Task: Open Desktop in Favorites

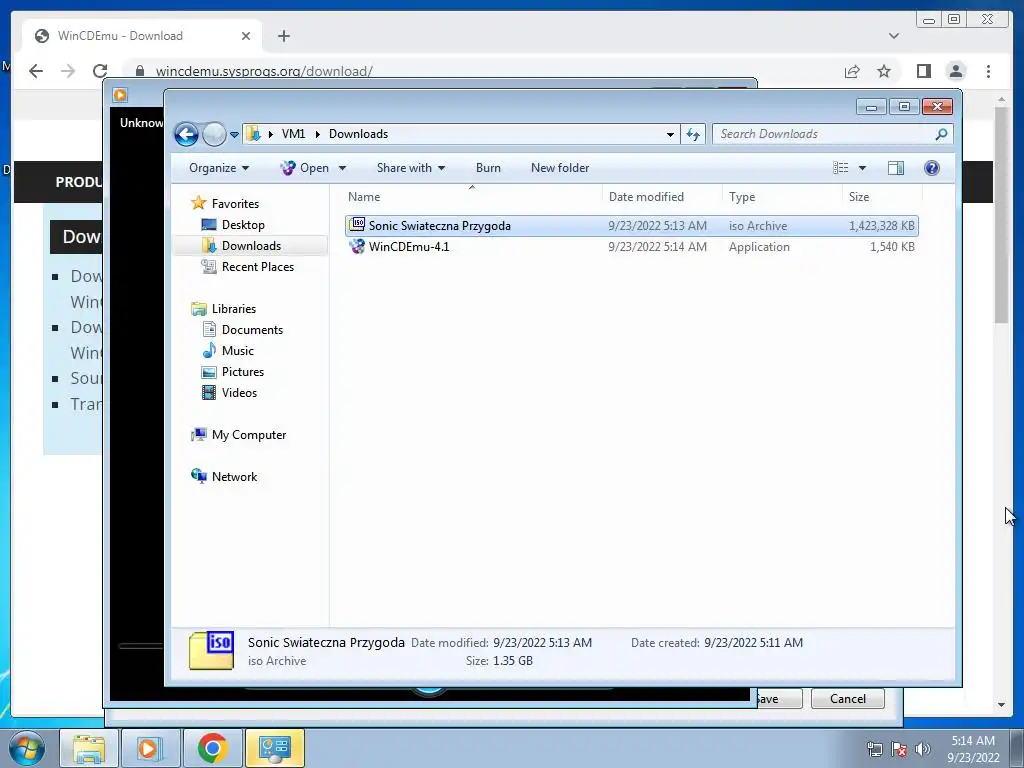Action: click(243, 225)
